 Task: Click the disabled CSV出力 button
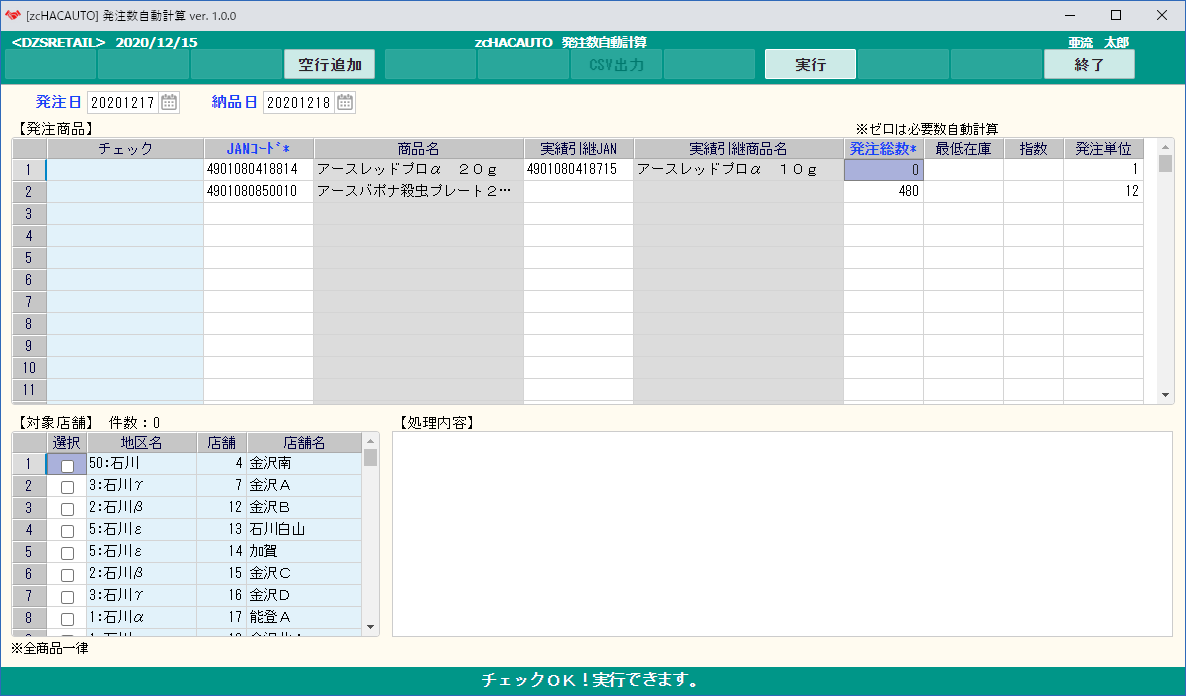(x=616, y=64)
